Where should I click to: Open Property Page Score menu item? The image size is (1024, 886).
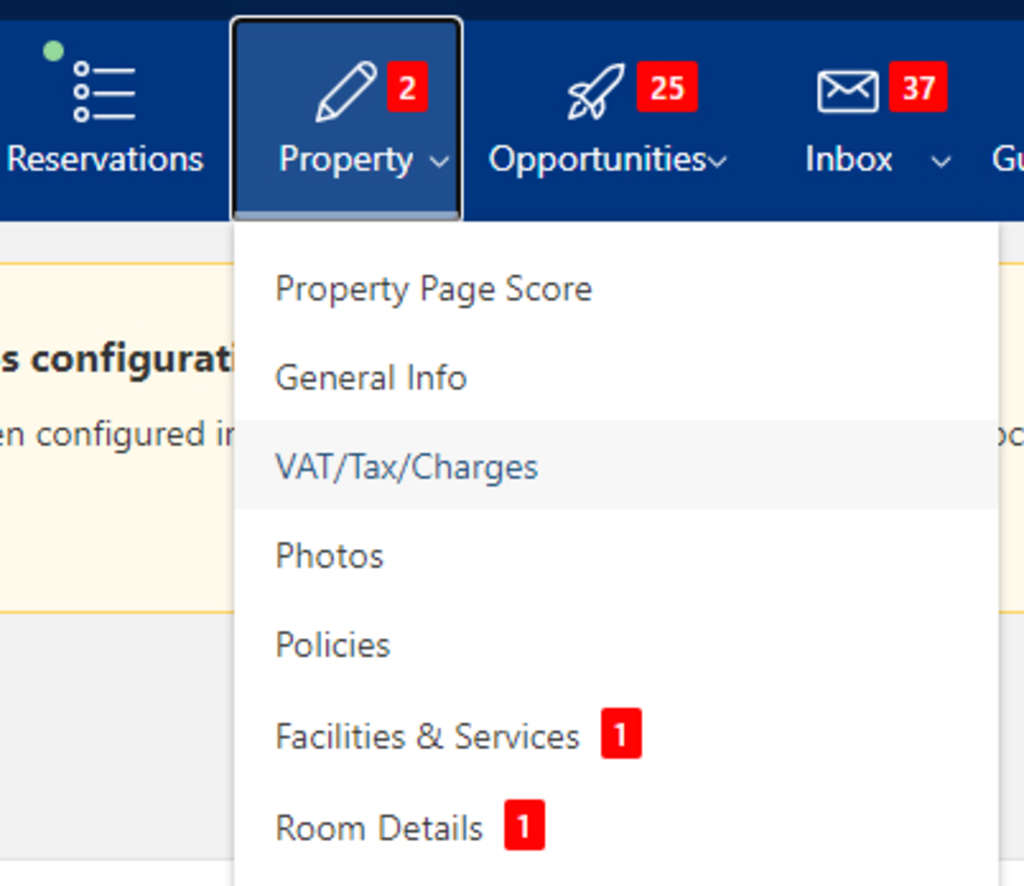pyautogui.click(x=433, y=289)
